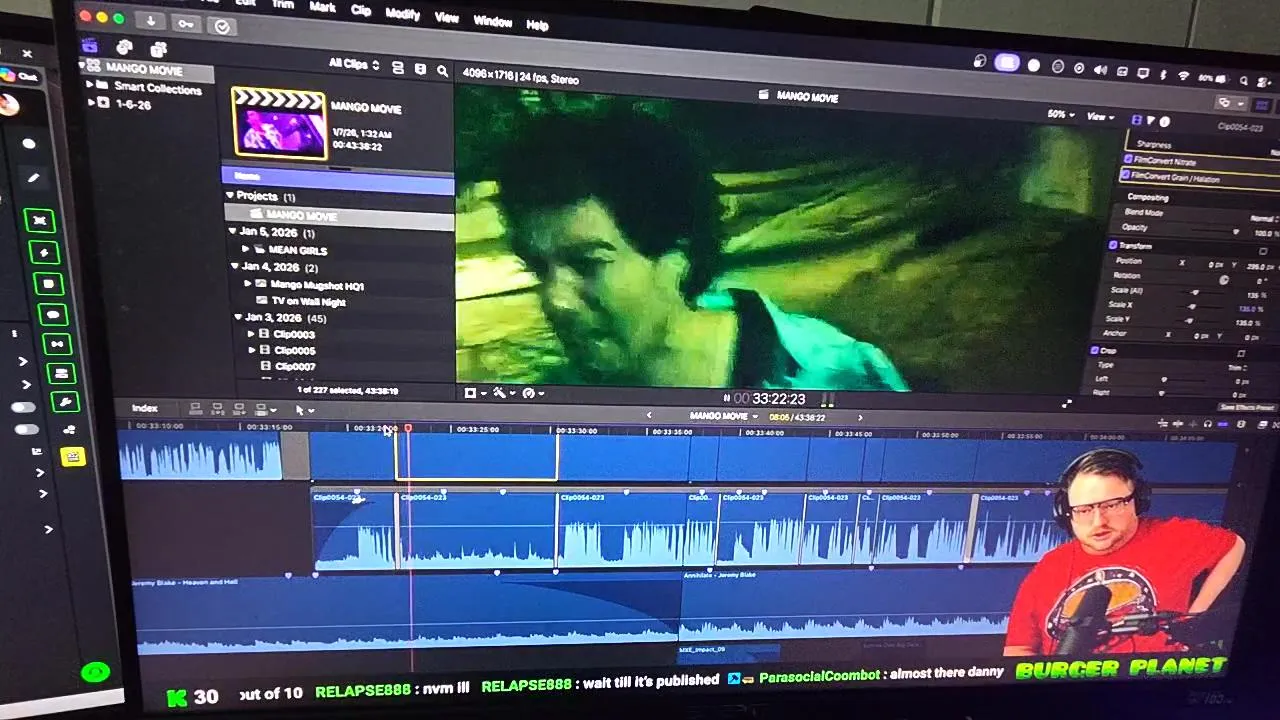Show the Titles and Generators sidebar icon

pyautogui.click(x=158, y=49)
